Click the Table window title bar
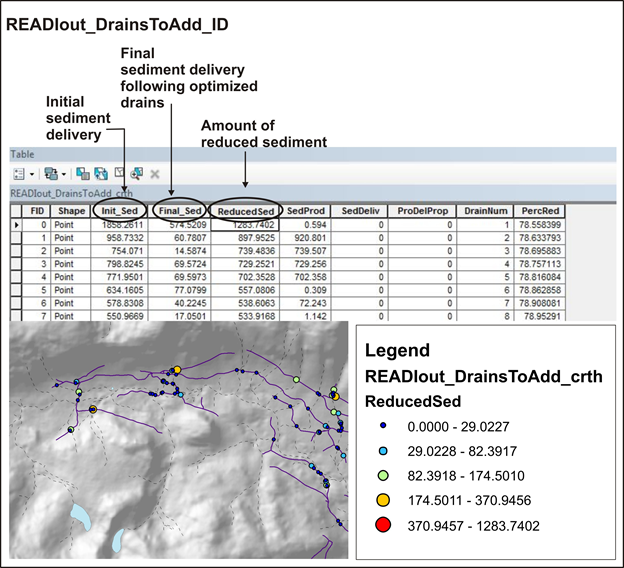Image resolution: width=624 pixels, height=568 pixels. click(x=300, y=154)
